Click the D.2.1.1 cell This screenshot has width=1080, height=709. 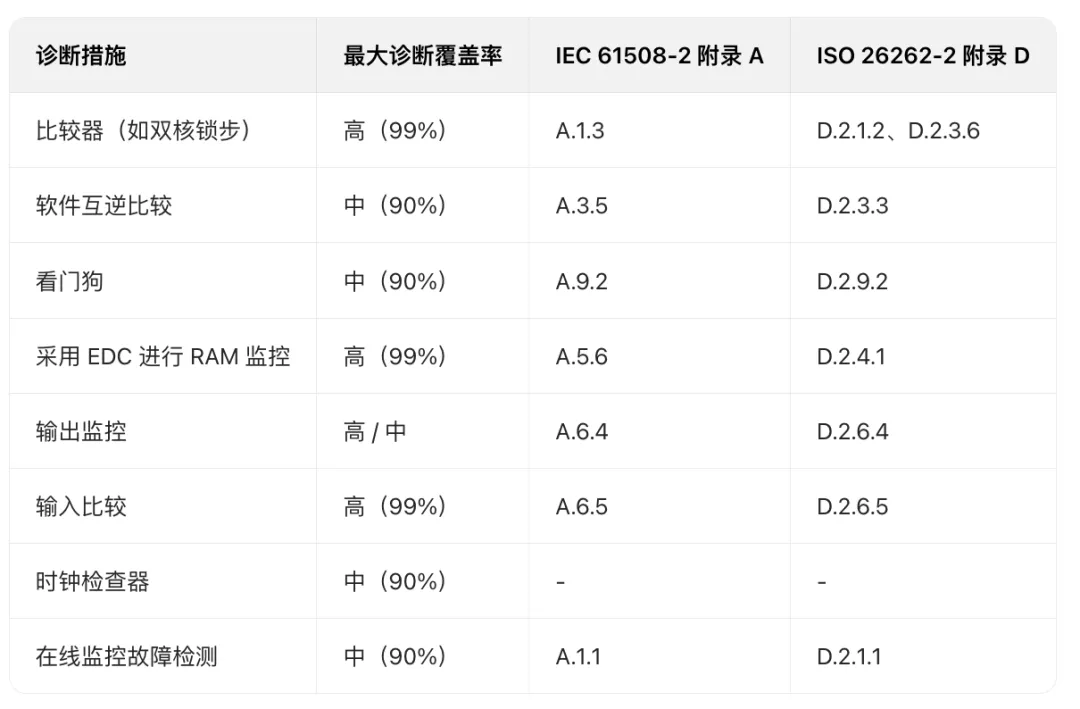850,657
